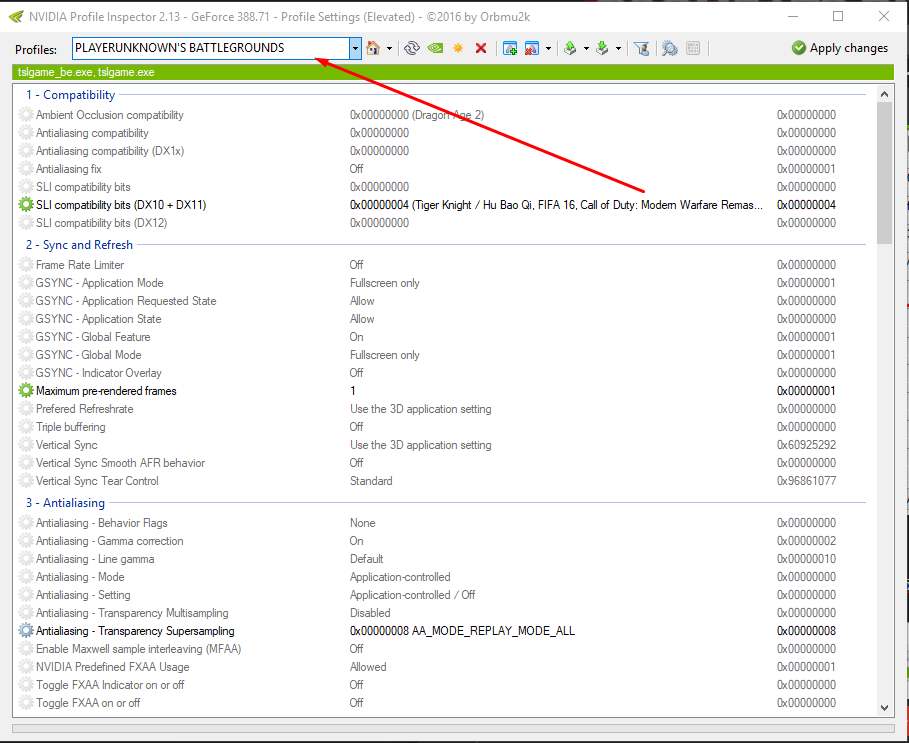This screenshot has height=743, width=909.
Task: Click the hex value 0x96861077 in Tear Control row
Action: 806,480
